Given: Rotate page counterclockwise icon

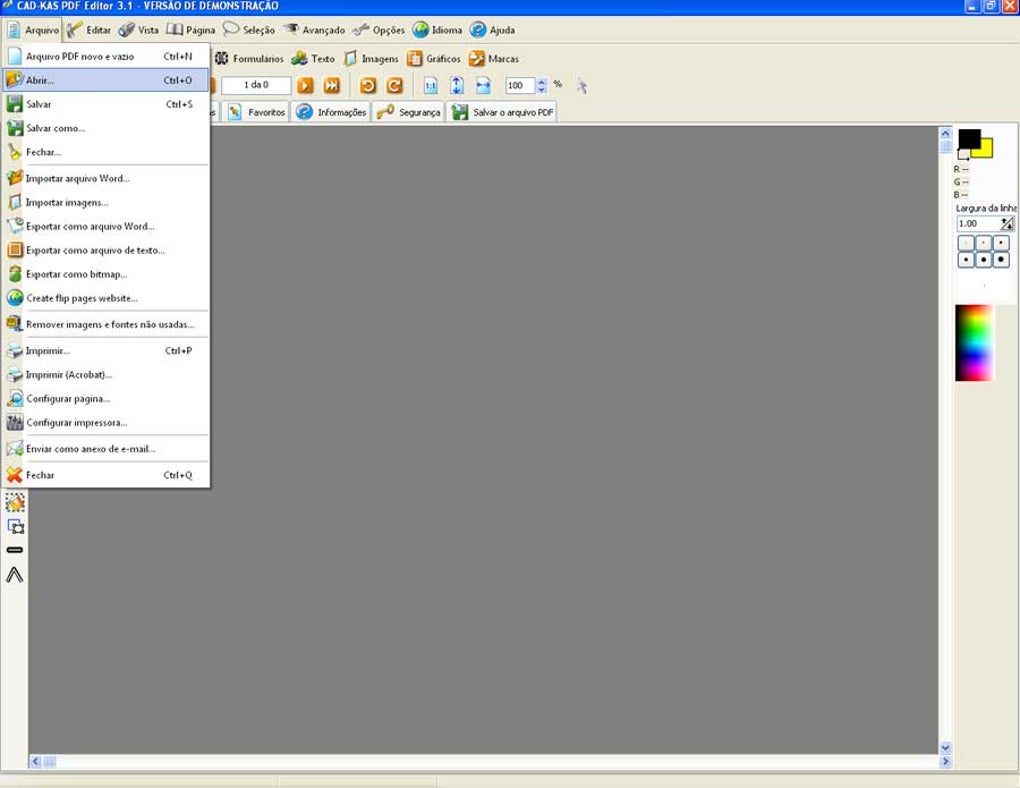Looking at the screenshot, I should [x=368, y=85].
